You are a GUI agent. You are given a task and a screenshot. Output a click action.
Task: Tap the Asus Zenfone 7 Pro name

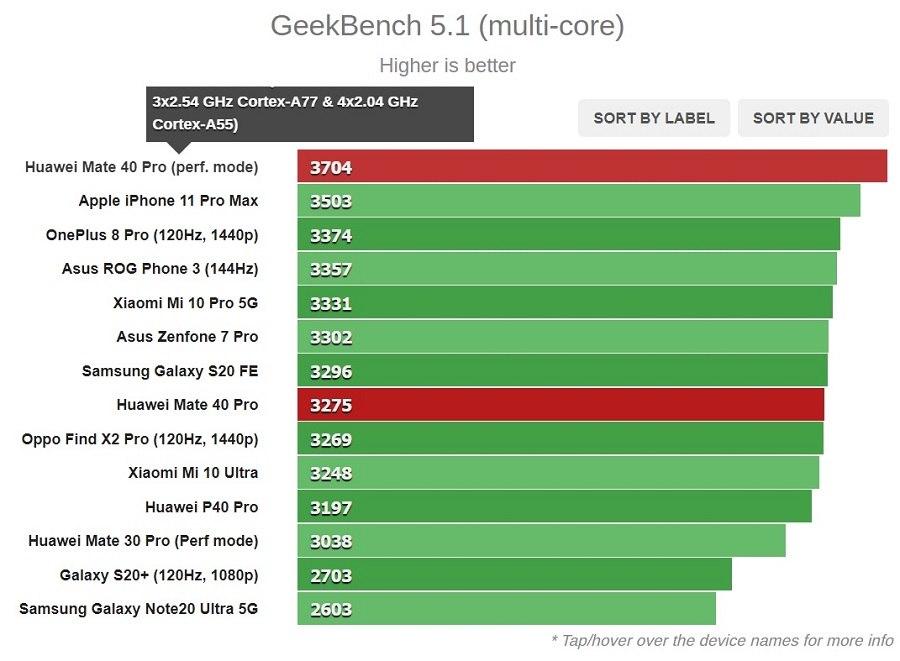(x=187, y=337)
